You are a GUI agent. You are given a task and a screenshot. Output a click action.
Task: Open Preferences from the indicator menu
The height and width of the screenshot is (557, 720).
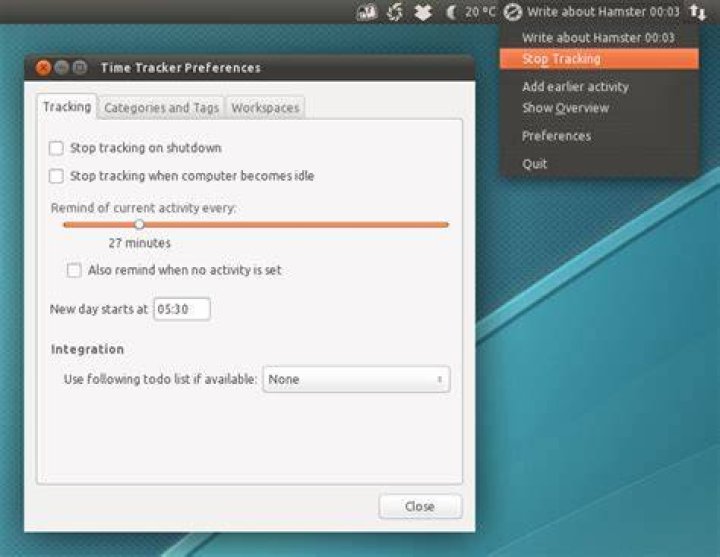tap(599, 136)
